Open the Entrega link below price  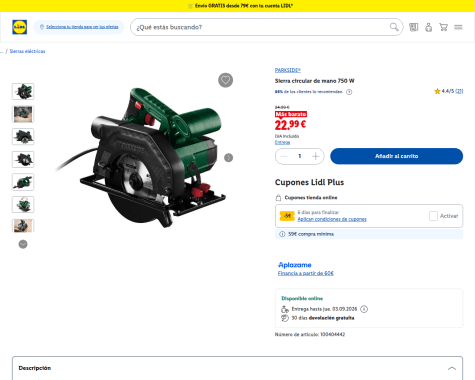coord(282,142)
